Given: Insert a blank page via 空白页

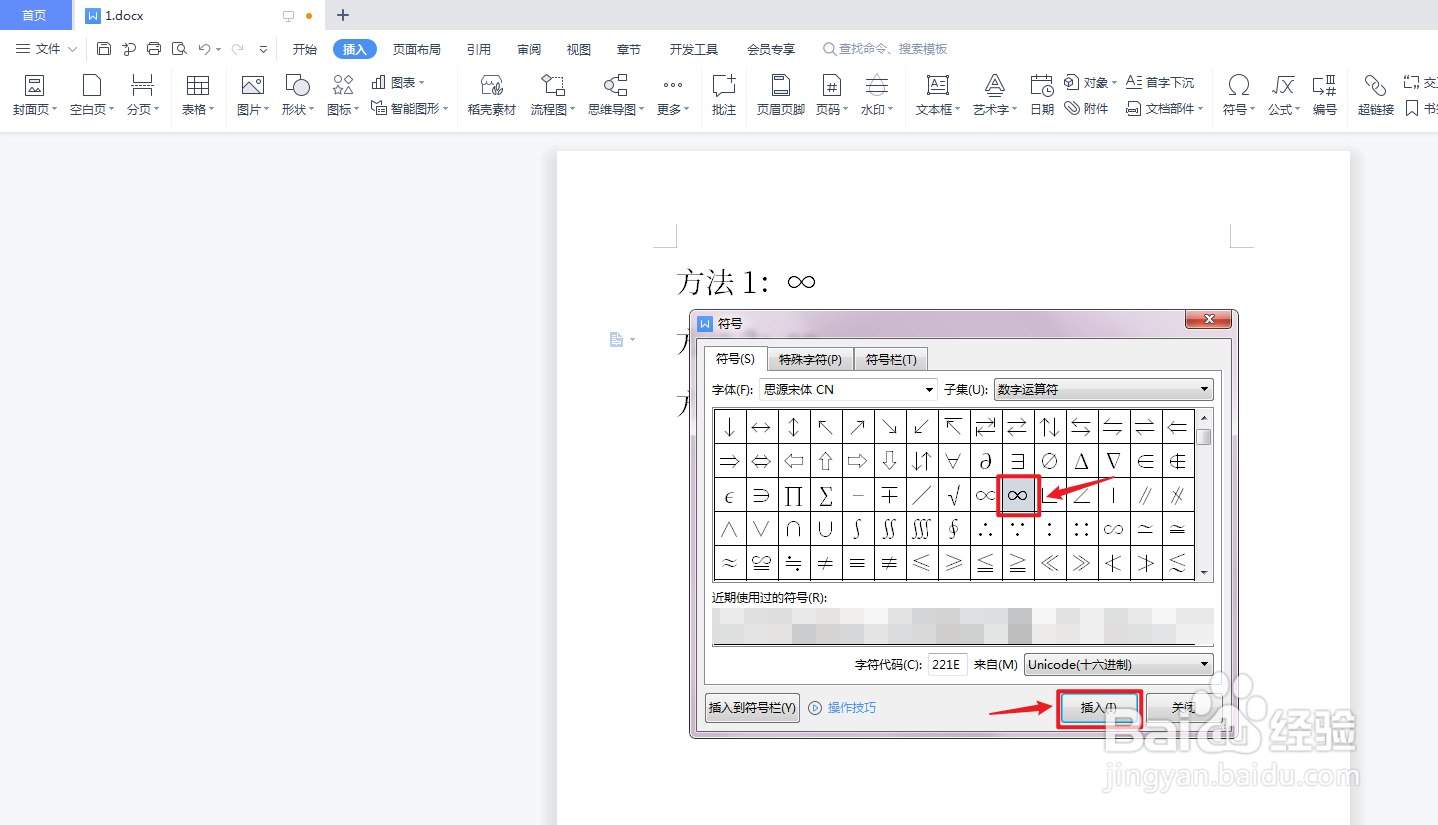Looking at the screenshot, I should point(92,96).
